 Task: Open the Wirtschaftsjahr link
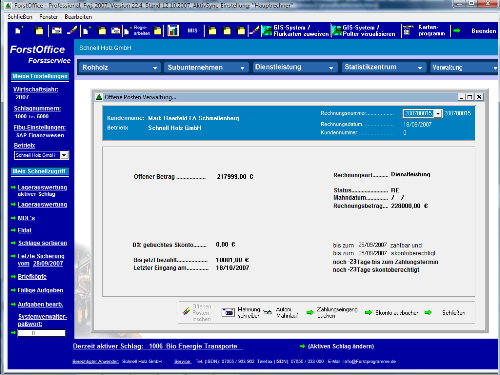point(36,89)
